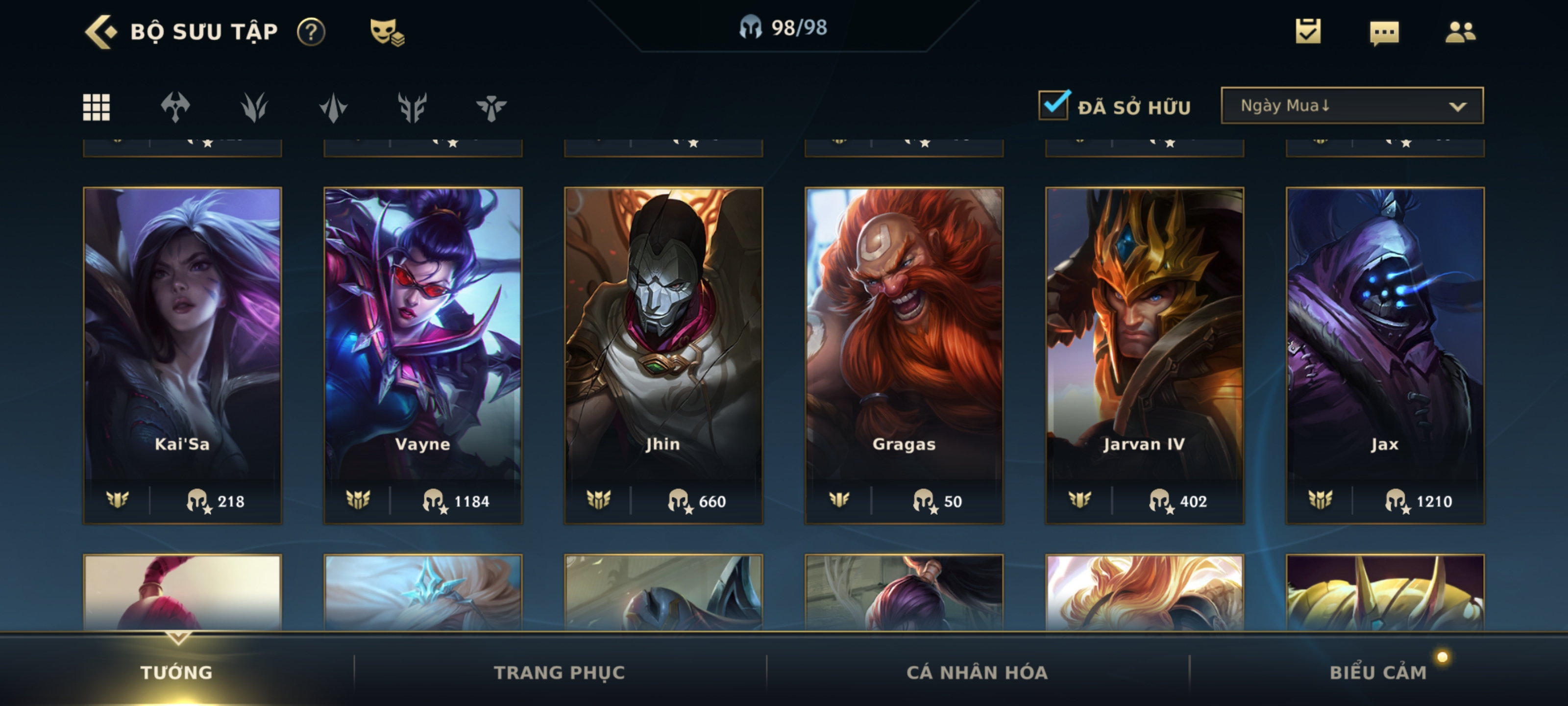Open the Ngày Mua sort dropdown

[1352, 105]
